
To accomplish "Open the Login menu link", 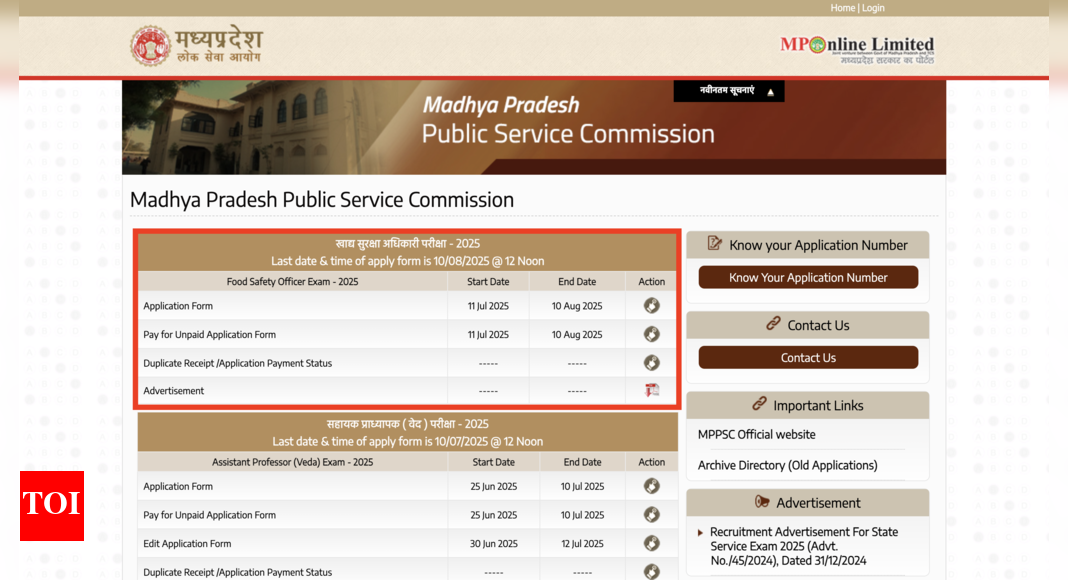I will pyautogui.click(x=873, y=8).
